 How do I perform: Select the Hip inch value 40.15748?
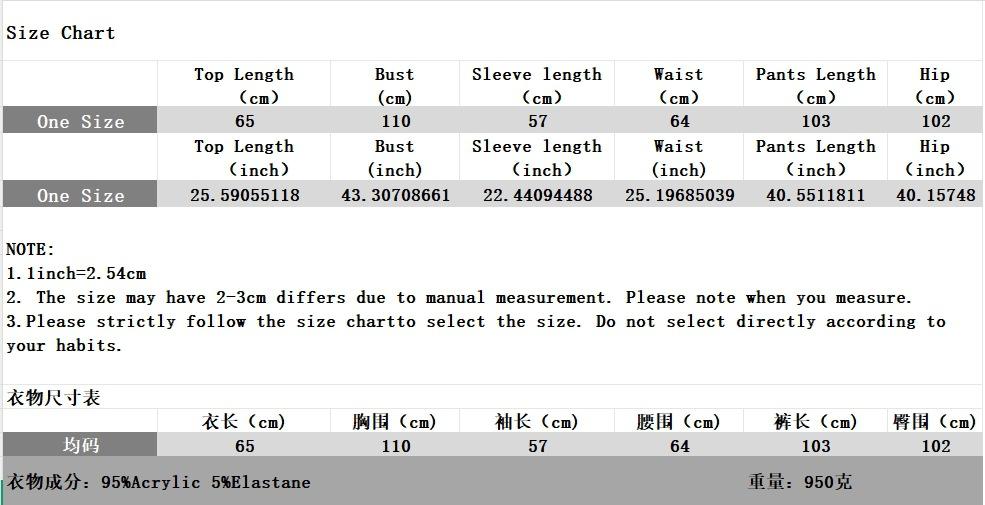[935, 195]
